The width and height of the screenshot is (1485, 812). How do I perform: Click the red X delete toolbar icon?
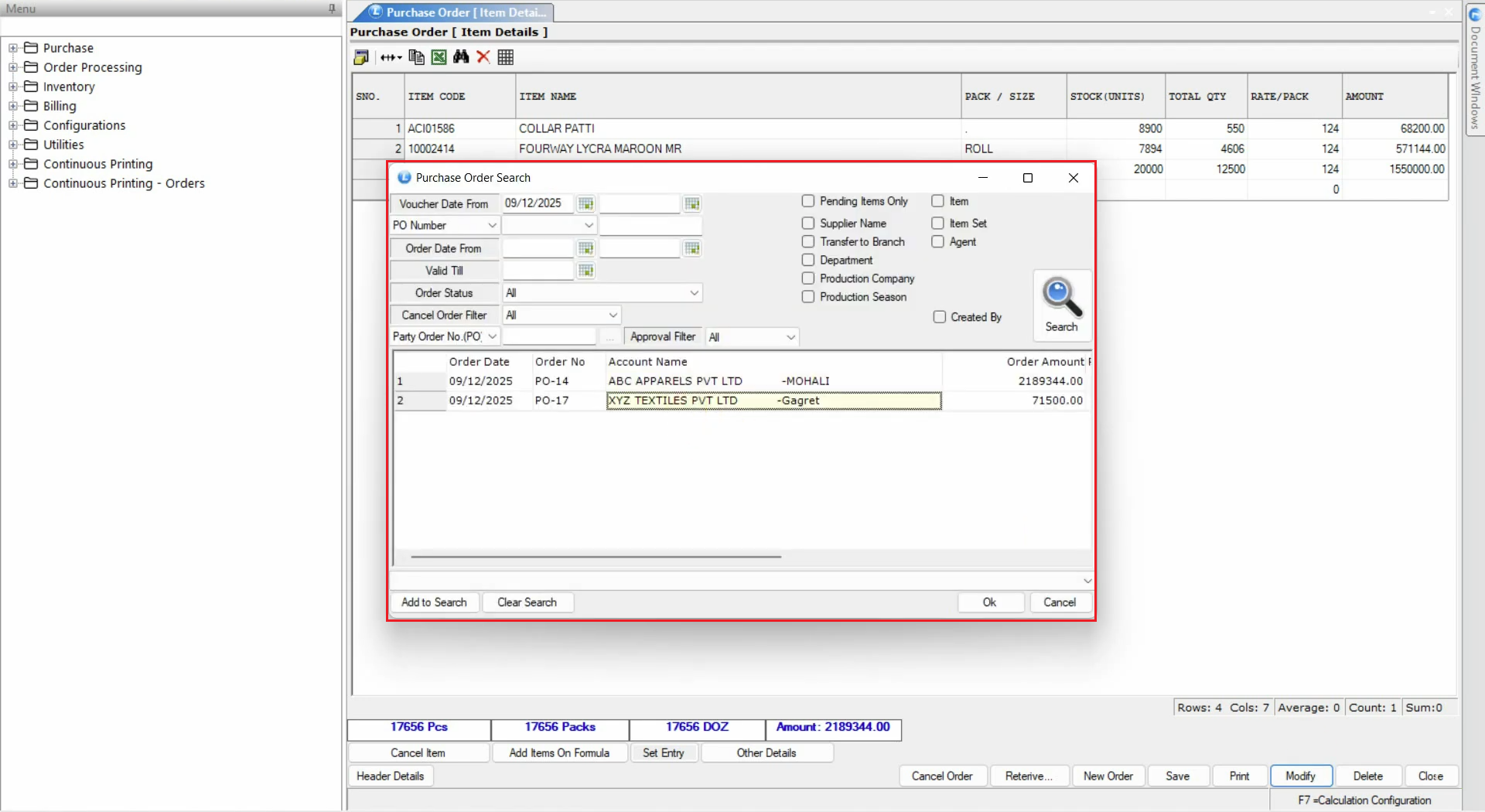(483, 57)
